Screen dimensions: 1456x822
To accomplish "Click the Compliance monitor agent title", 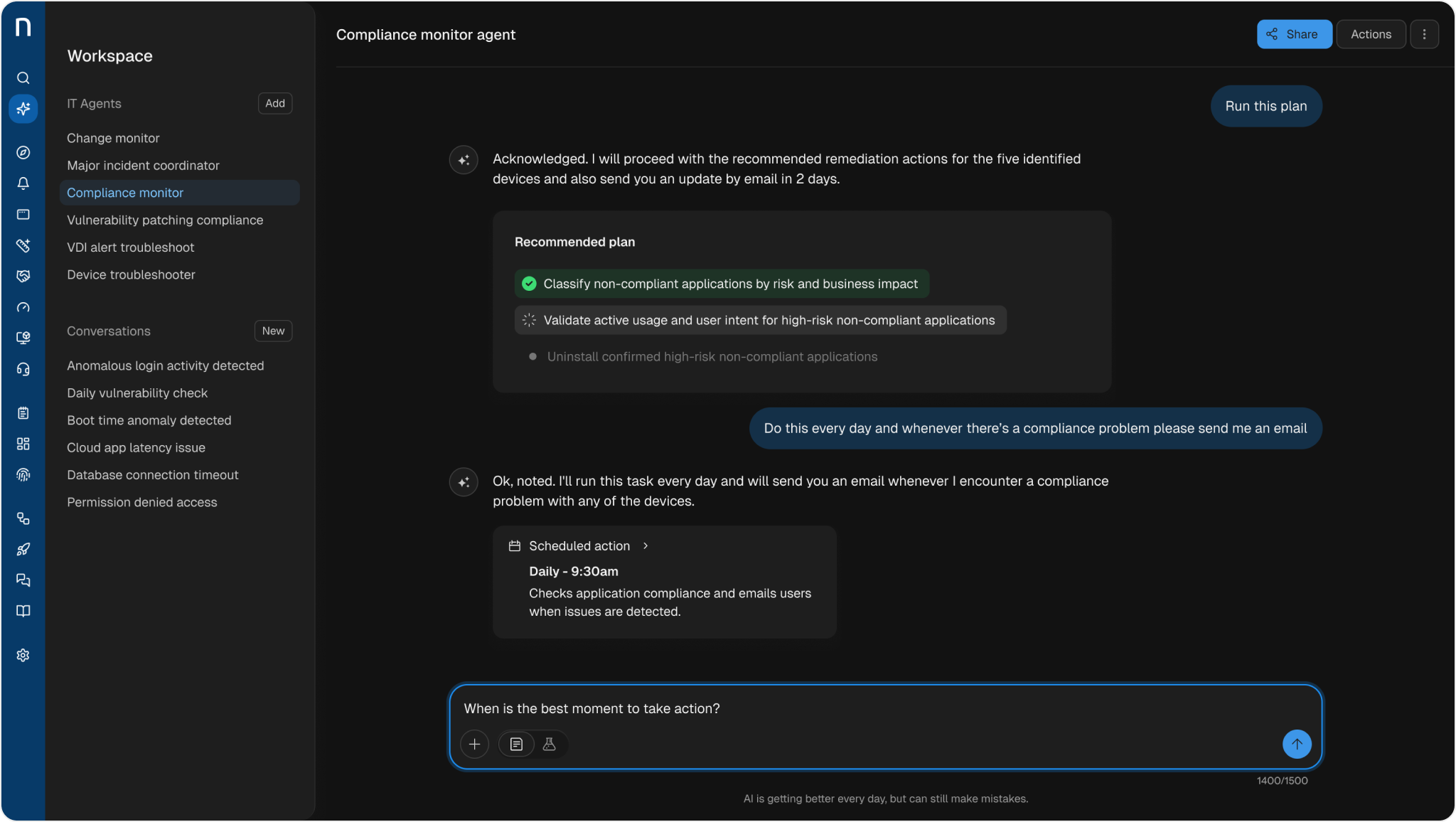I will [426, 35].
